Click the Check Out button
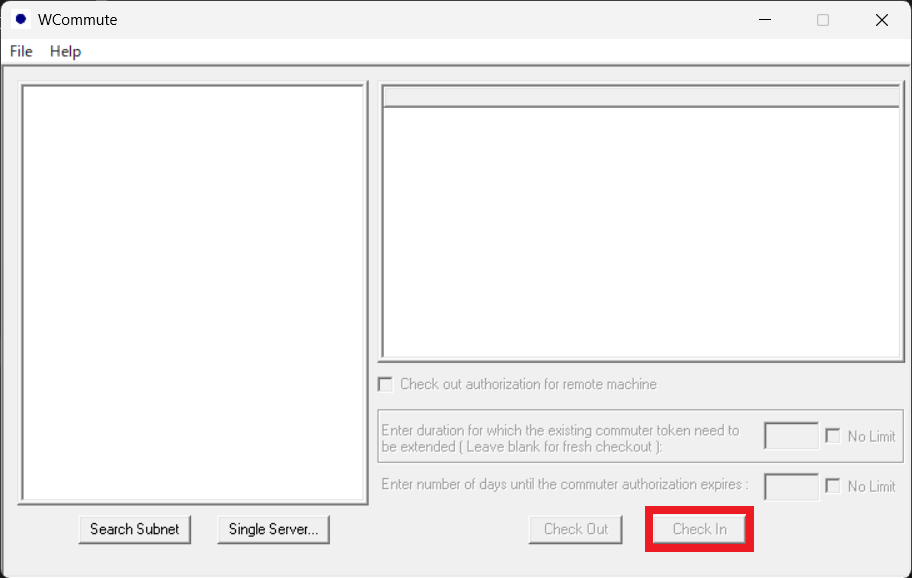This screenshot has width=912, height=578. (576, 529)
